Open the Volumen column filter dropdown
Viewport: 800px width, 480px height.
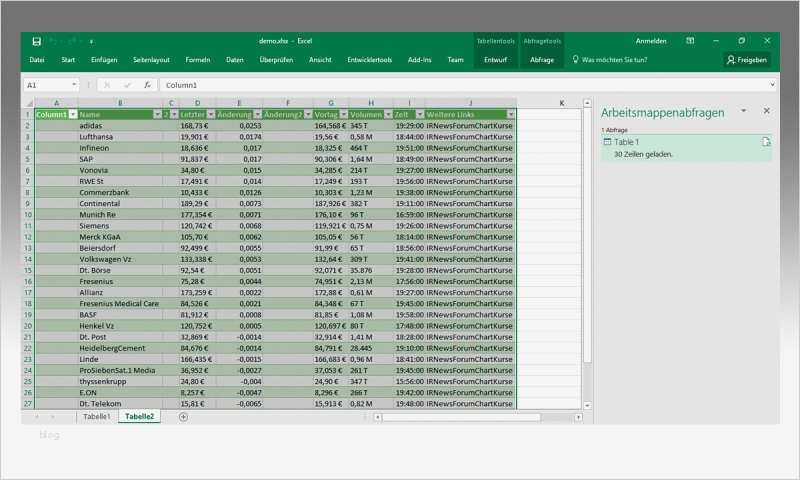tap(388, 114)
